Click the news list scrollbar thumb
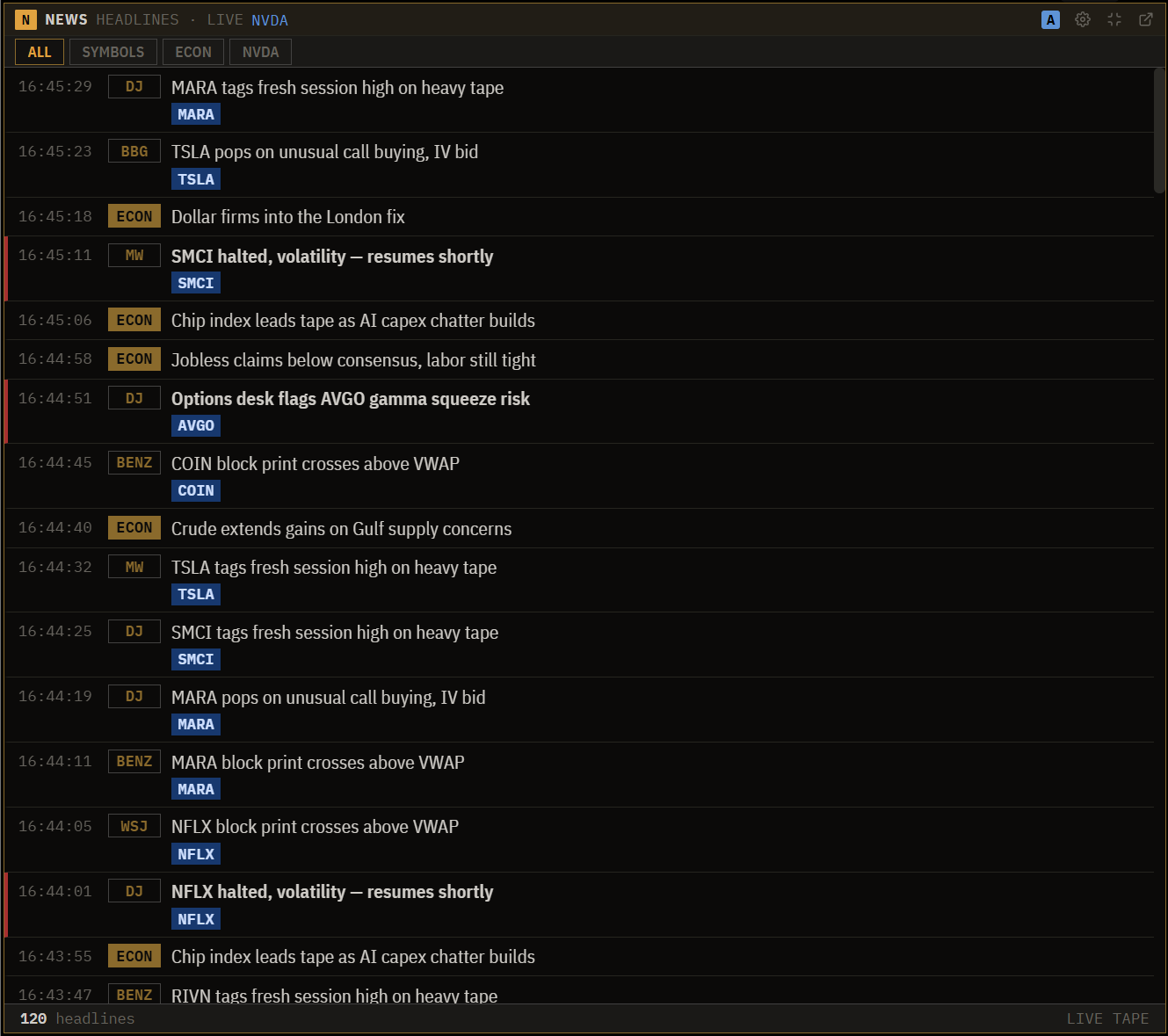The image size is (1168, 1036). coord(1159,130)
